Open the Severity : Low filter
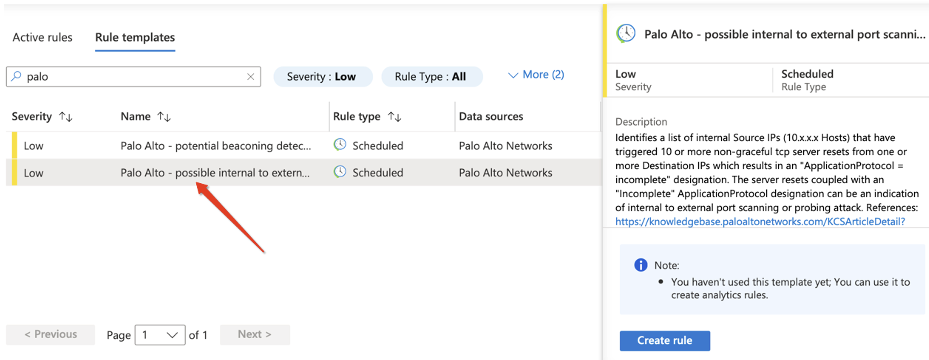 coord(322,76)
